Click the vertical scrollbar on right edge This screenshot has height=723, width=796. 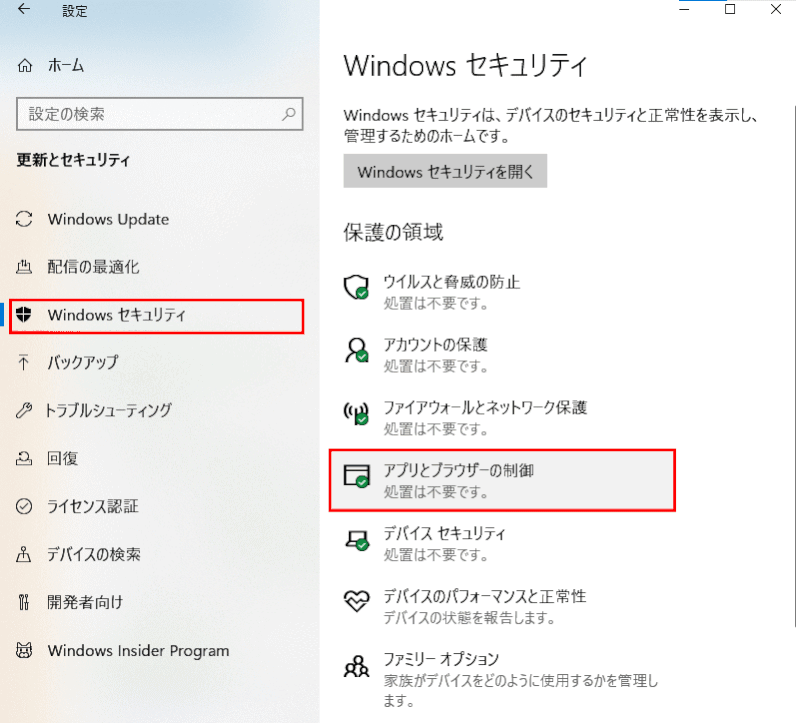pos(794,366)
